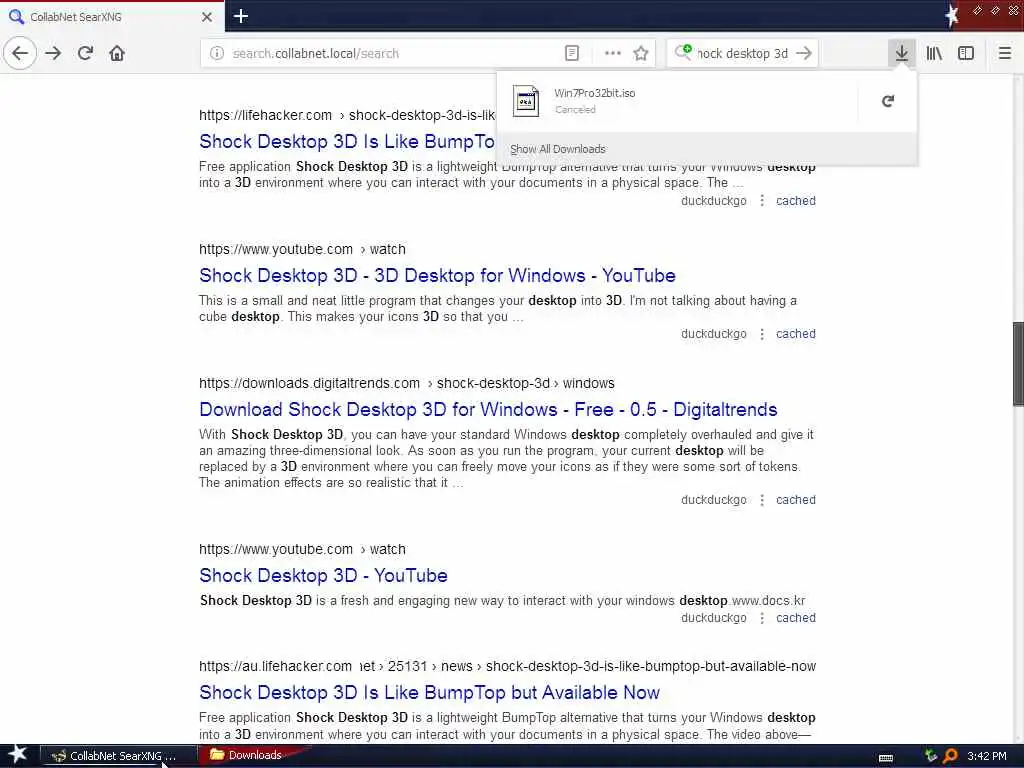The height and width of the screenshot is (768, 1024).
Task: Open 'Shock Desktop 3D Is Like BumpTop' first result
Action: pyautogui.click(x=347, y=141)
